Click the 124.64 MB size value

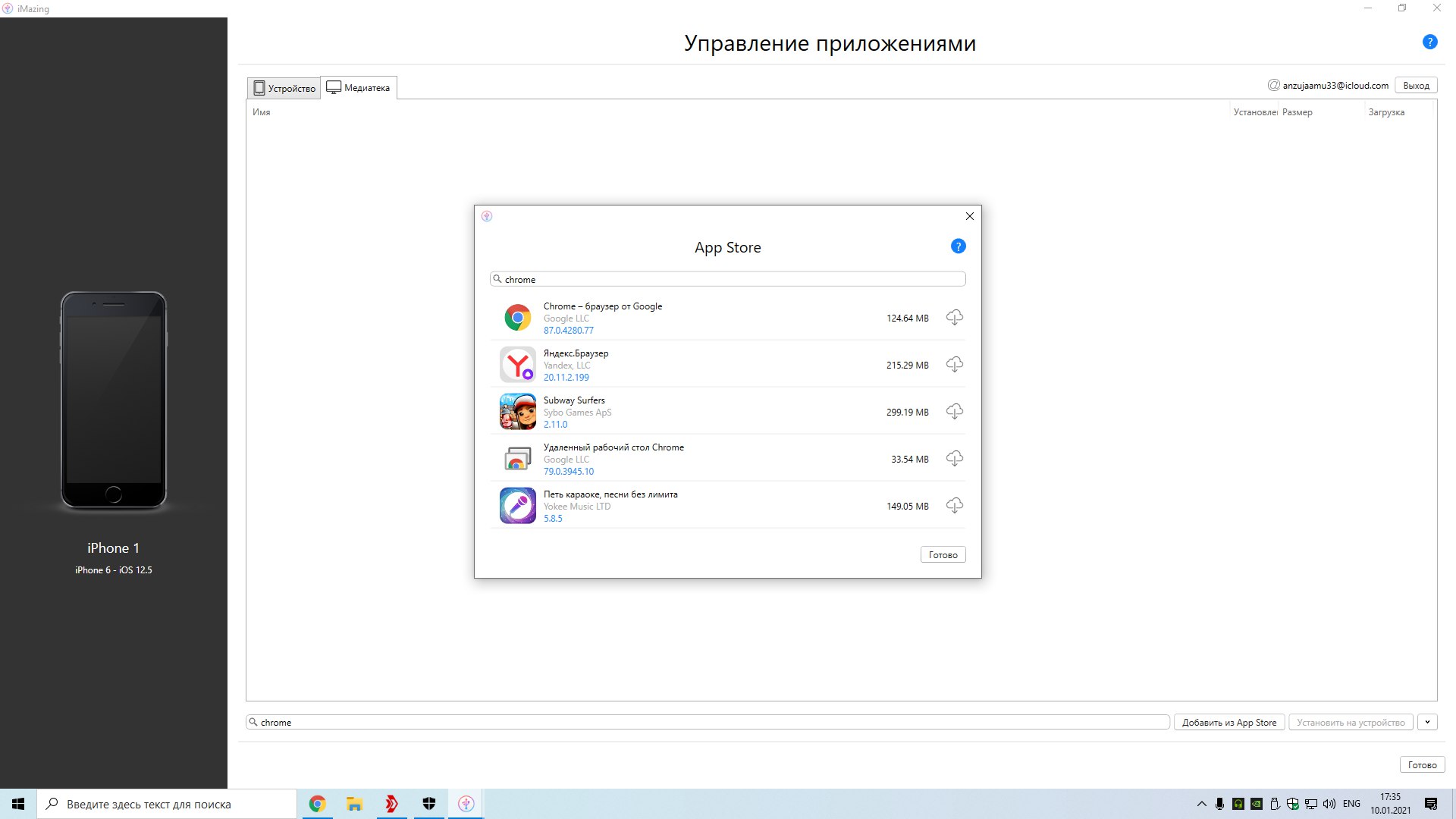point(907,318)
